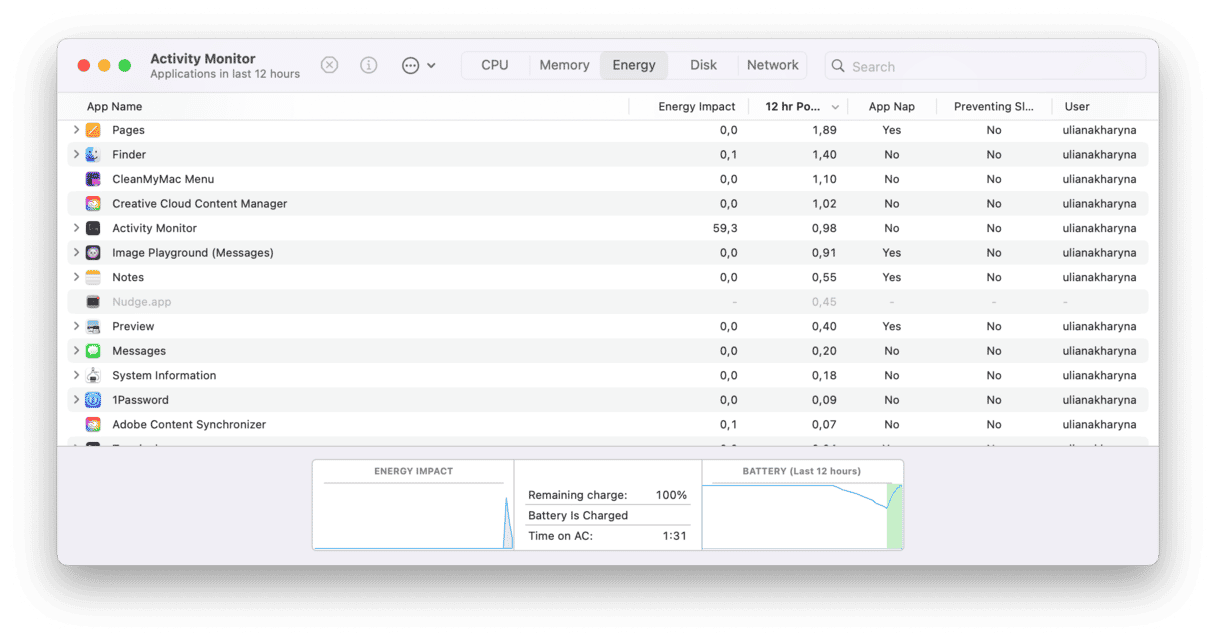Click the Battery Is Charged status

point(578,516)
